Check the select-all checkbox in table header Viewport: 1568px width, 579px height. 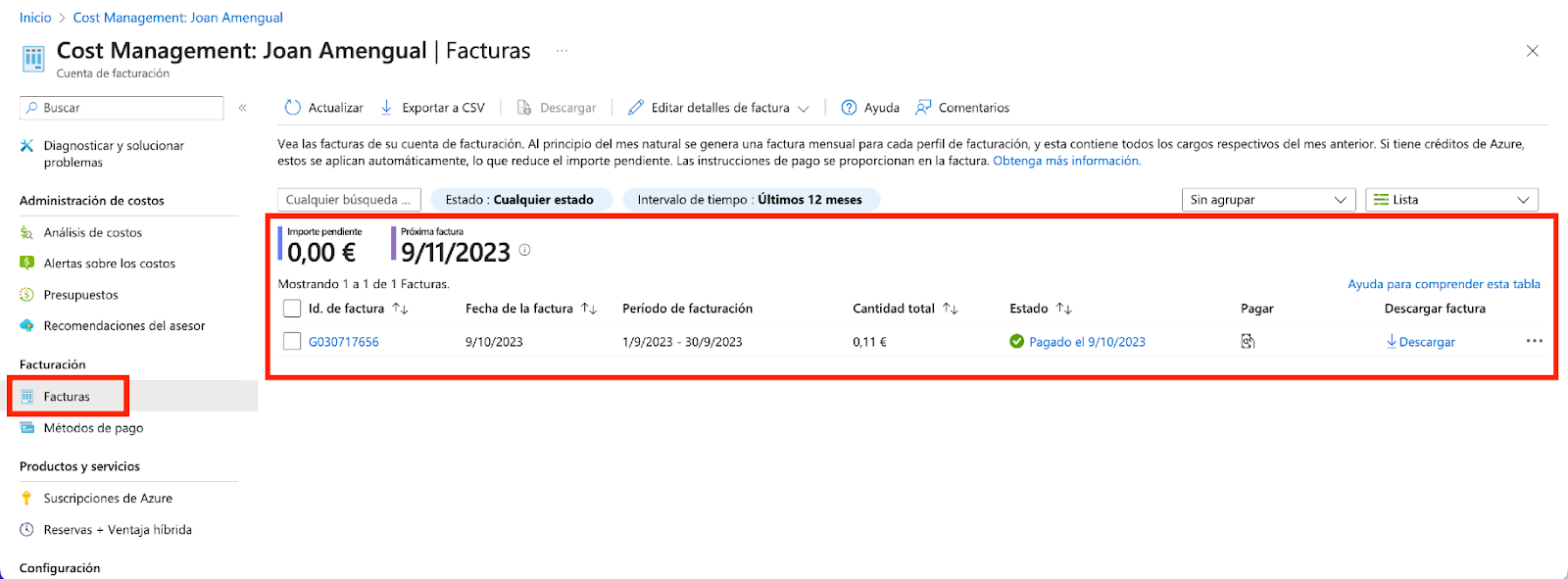[x=292, y=309]
